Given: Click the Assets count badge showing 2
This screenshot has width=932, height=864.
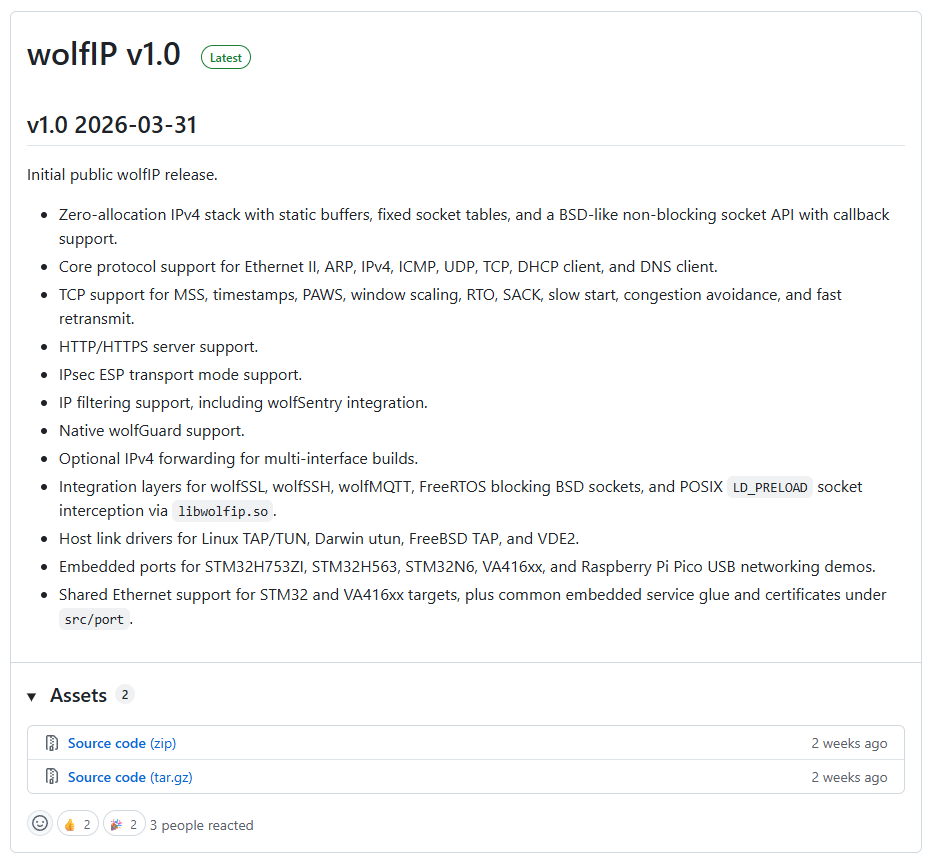Looking at the screenshot, I should 124,695.
